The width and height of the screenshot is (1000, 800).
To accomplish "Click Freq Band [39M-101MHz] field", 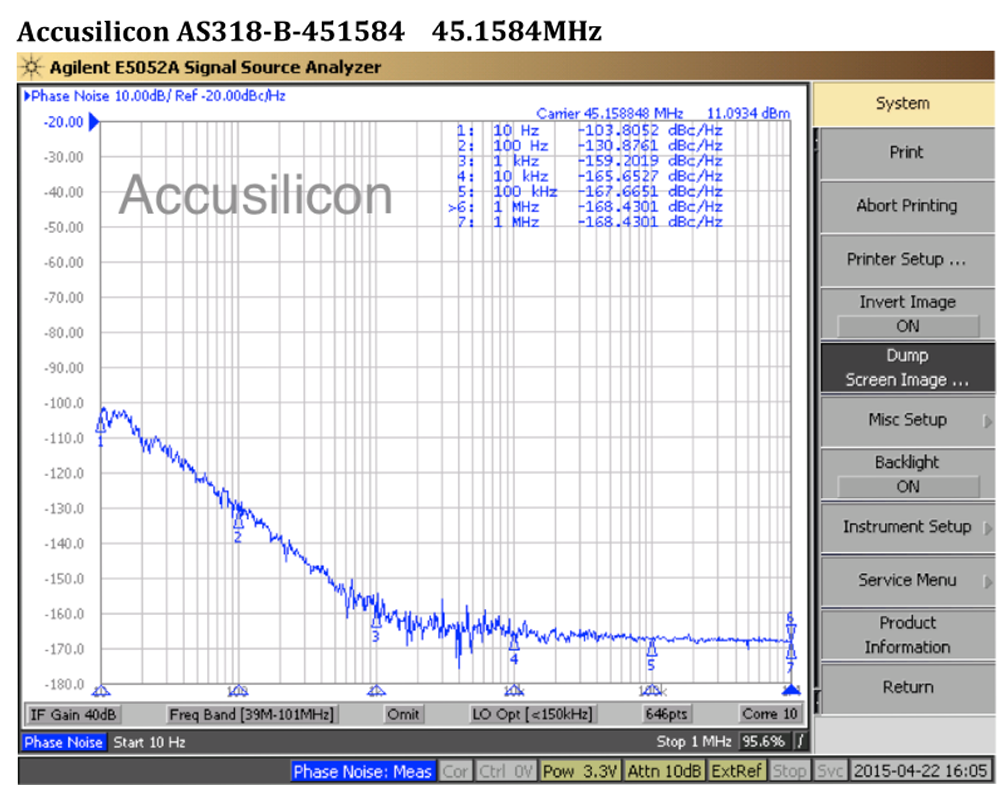I will pos(251,715).
